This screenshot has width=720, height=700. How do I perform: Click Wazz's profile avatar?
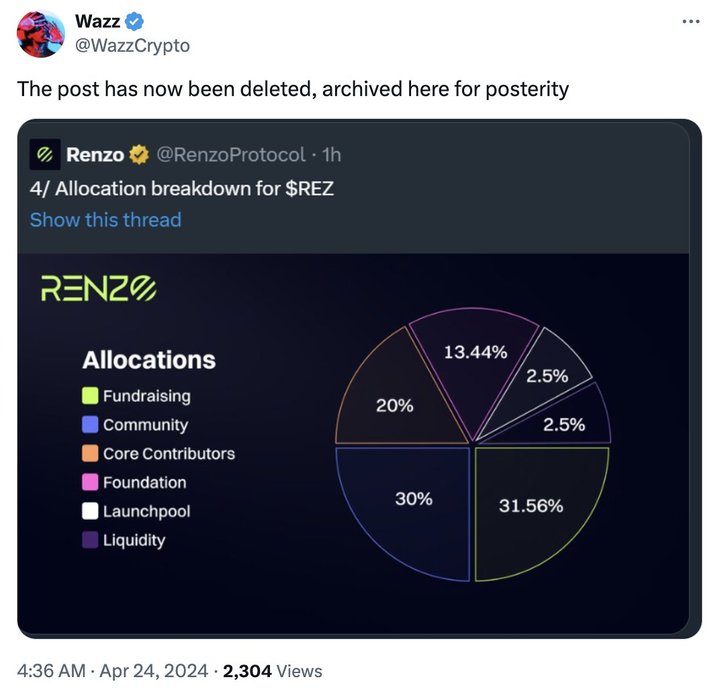tap(41, 33)
